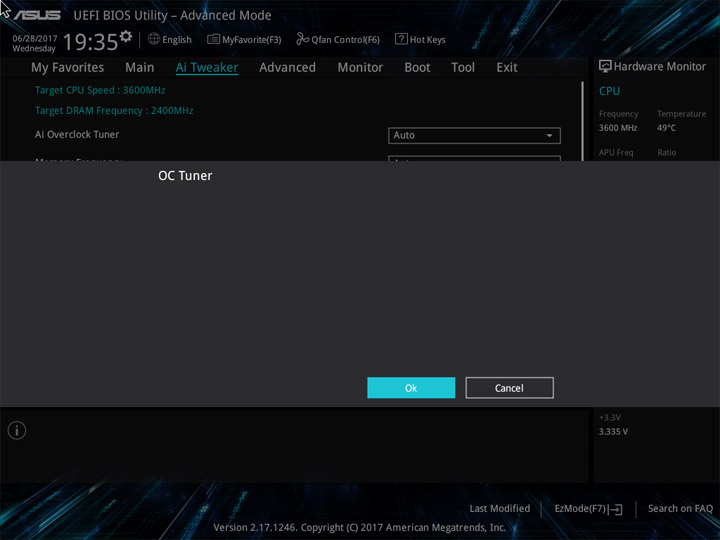The width and height of the screenshot is (720, 540).
Task: Click the gear icon beside the clock
Action: point(126,36)
